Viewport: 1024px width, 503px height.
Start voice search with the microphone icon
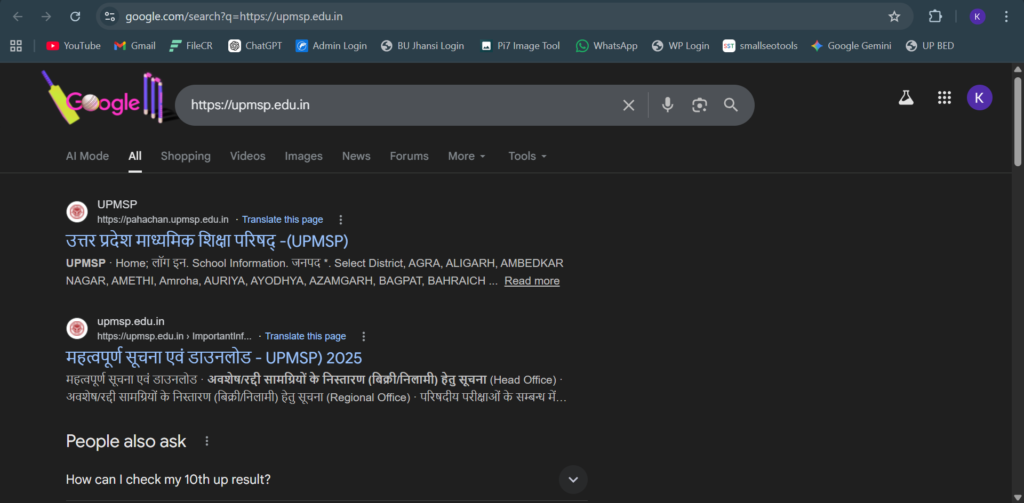coord(667,105)
